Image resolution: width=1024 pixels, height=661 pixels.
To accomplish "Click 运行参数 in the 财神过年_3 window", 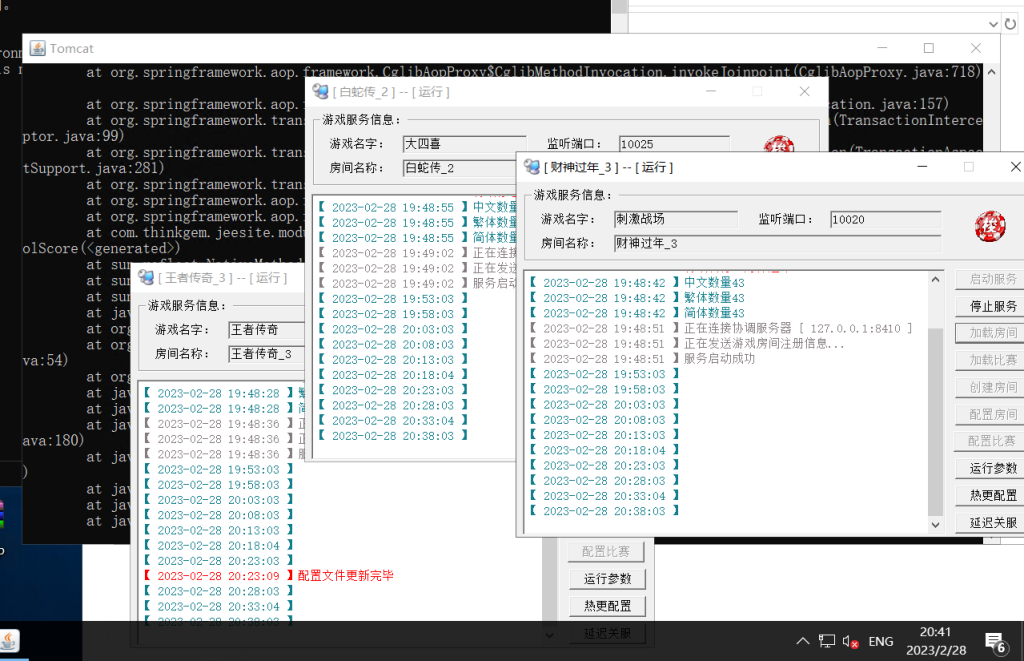I will [993, 468].
